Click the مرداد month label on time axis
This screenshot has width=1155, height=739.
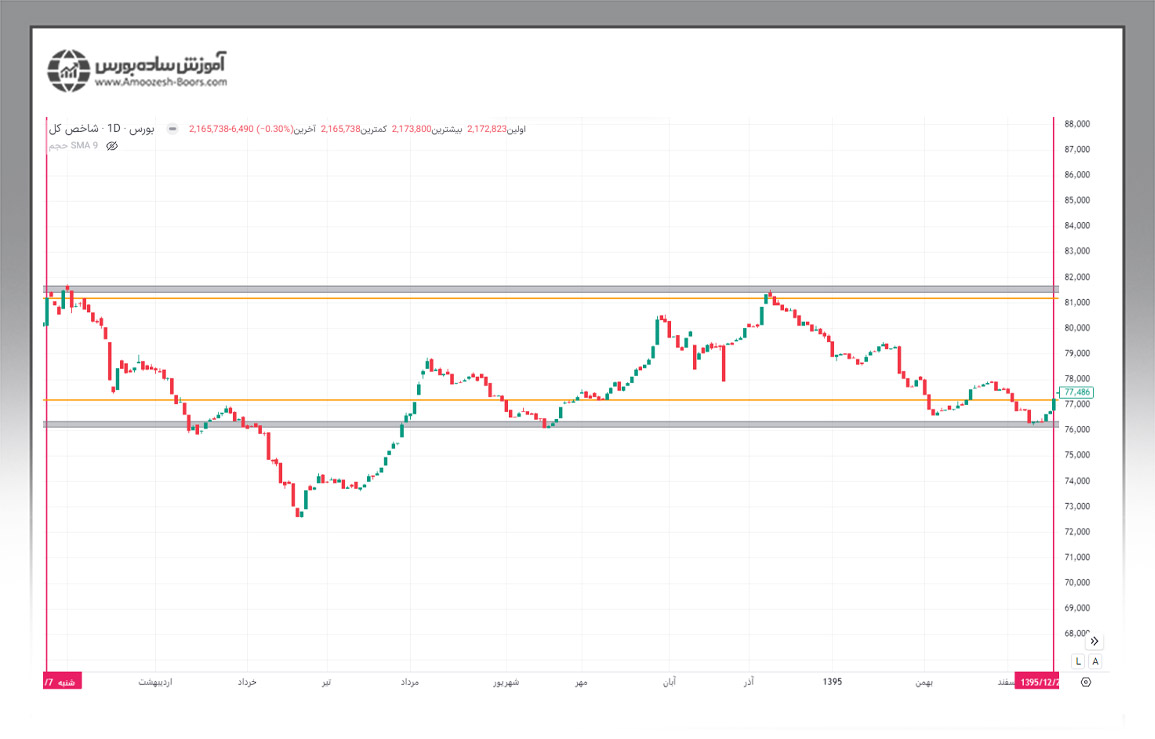click(409, 682)
